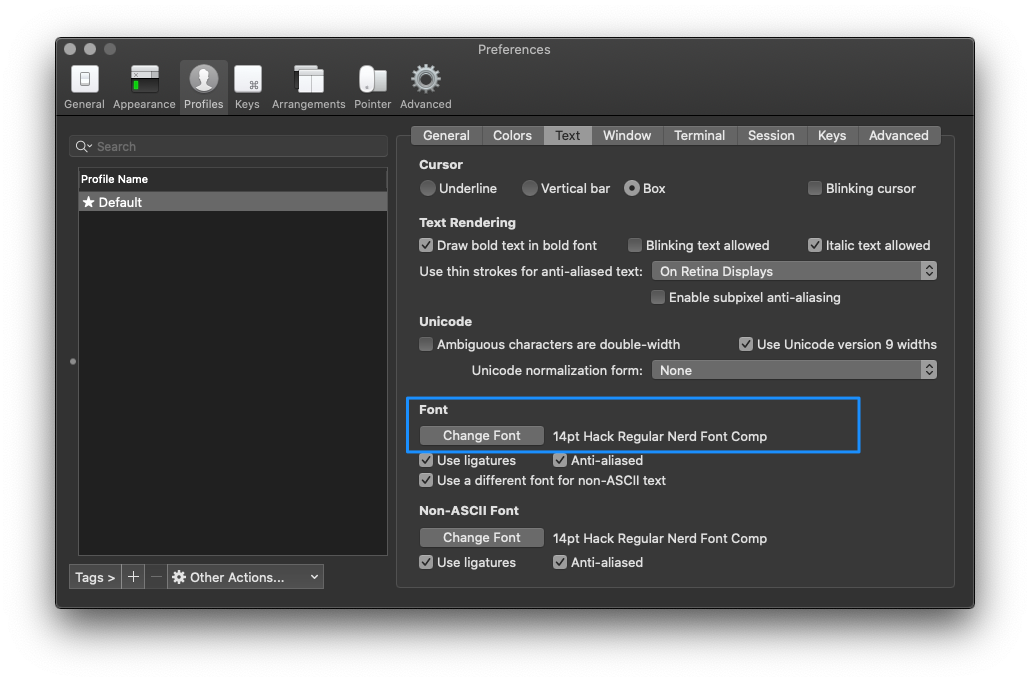Enable Blinking text allowed
1030x682 pixels.
(x=635, y=245)
